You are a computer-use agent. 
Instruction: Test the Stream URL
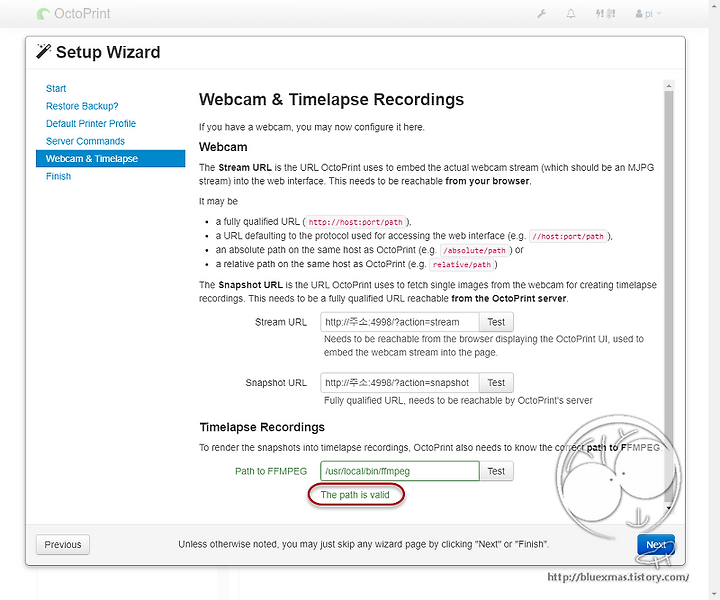[496, 322]
